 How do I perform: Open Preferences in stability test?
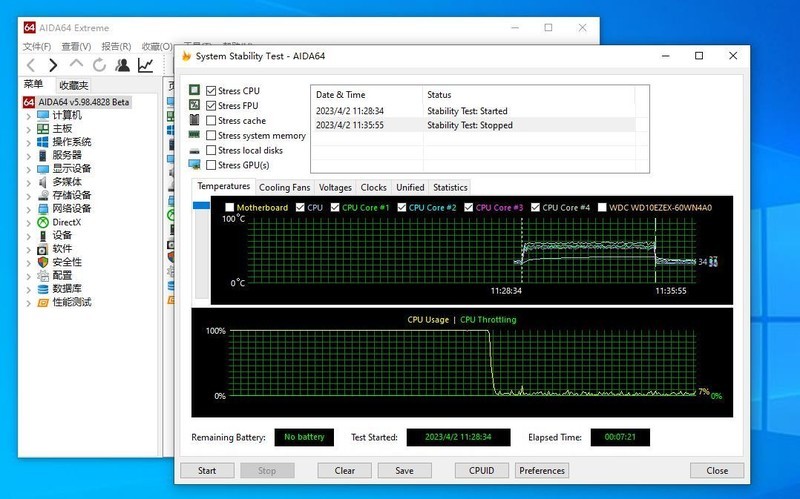542,470
